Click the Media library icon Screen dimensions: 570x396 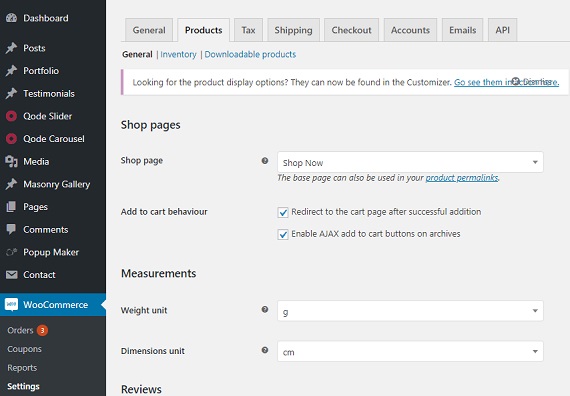pos(11,161)
